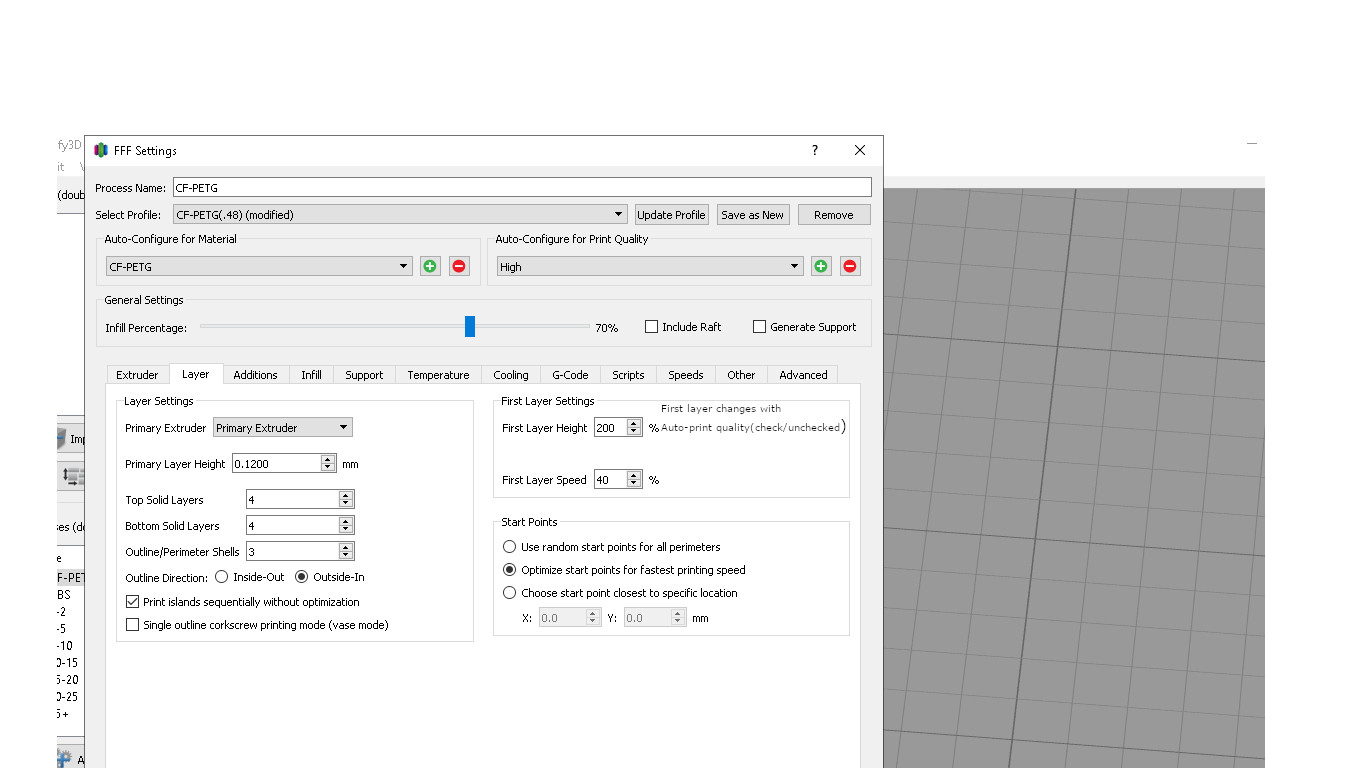This screenshot has width=1366, height=768.
Task: Click the First Layer Speed value field
Action: (x=610, y=479)
